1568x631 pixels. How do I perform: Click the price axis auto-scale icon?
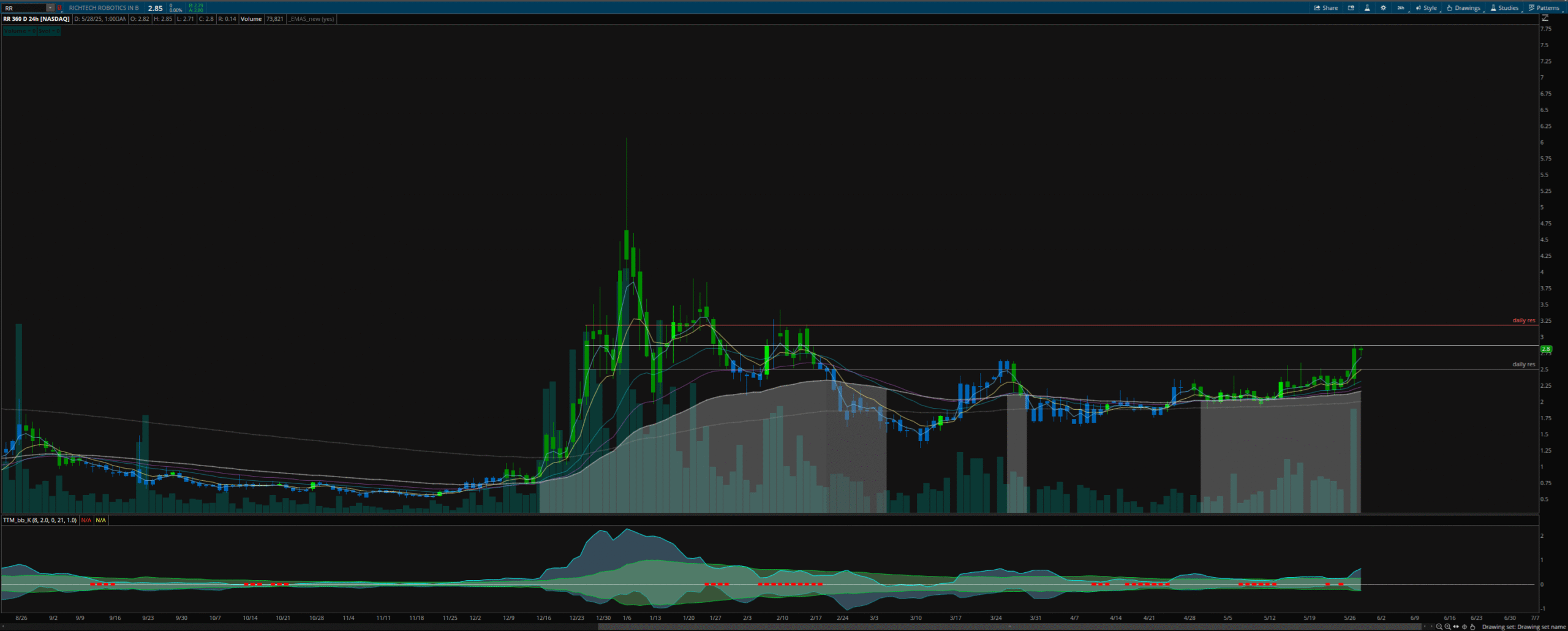pyautogui.click(x=1545, y=18)
